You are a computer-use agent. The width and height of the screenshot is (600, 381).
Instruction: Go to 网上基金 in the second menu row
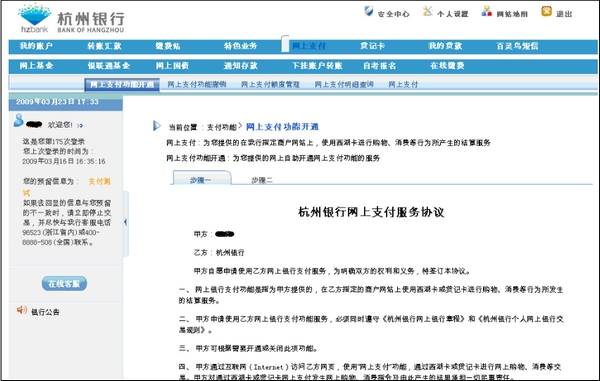36,66
